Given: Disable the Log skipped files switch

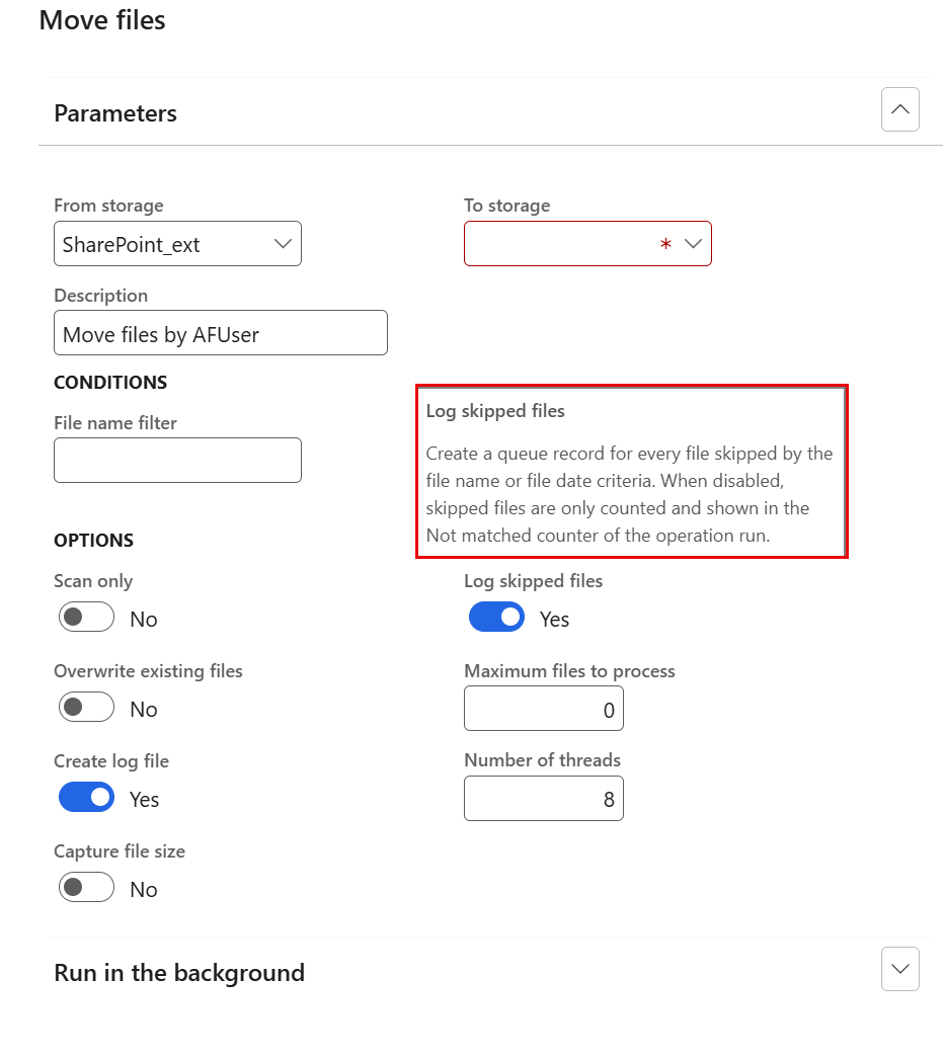Looking at the screenshot, I should (x=496, y=617).
